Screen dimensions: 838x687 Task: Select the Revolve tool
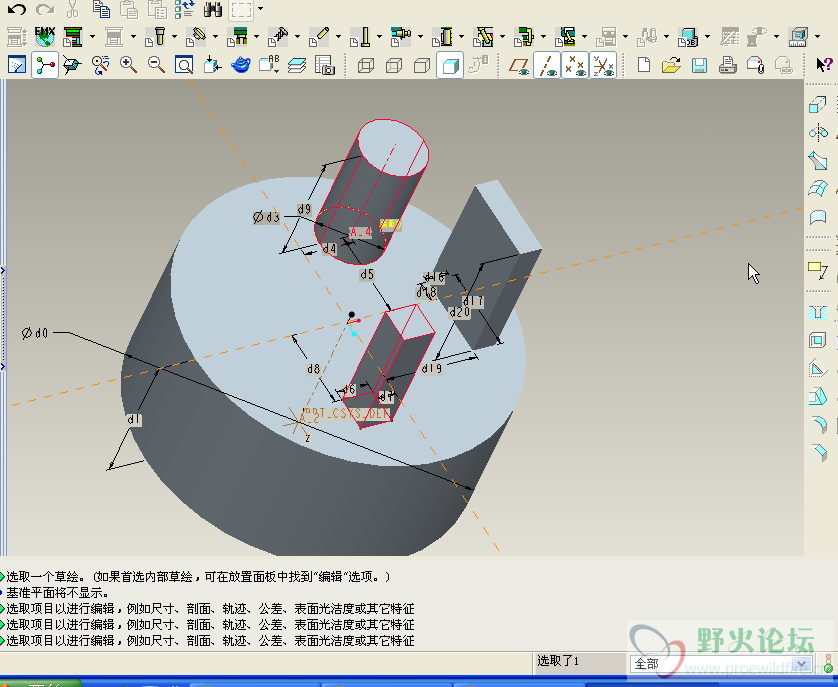[x=818, y=132]
